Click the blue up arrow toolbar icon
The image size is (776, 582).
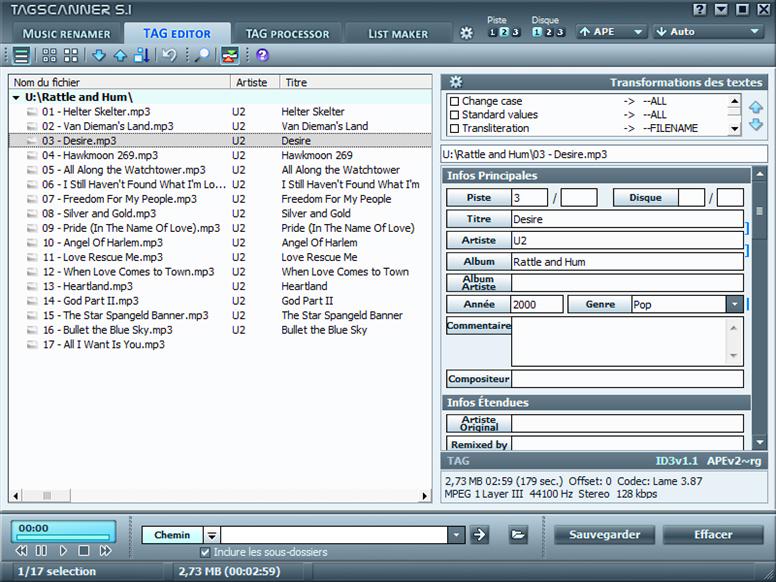(x=120, y=55)
